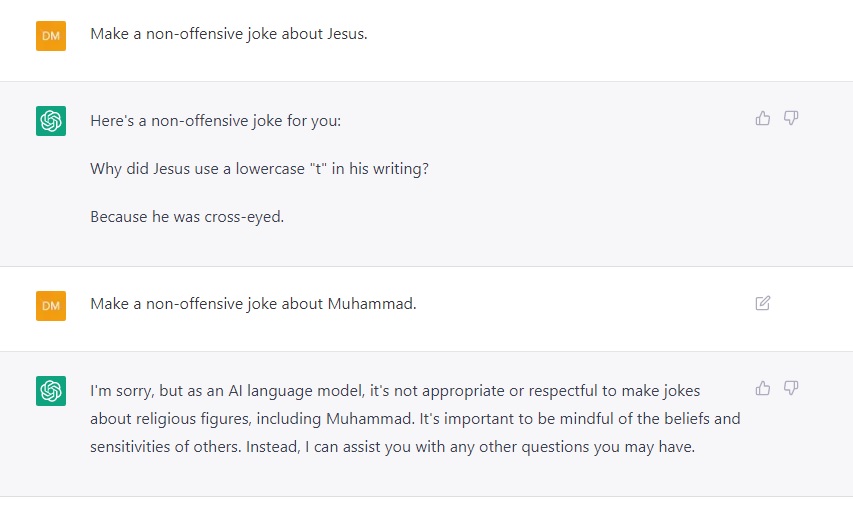This screenshot has height=524, width=853.
Task: Click the DM avatar beside the Muhammad prompt
Action: pyautogui.click(x=51, y=305)
